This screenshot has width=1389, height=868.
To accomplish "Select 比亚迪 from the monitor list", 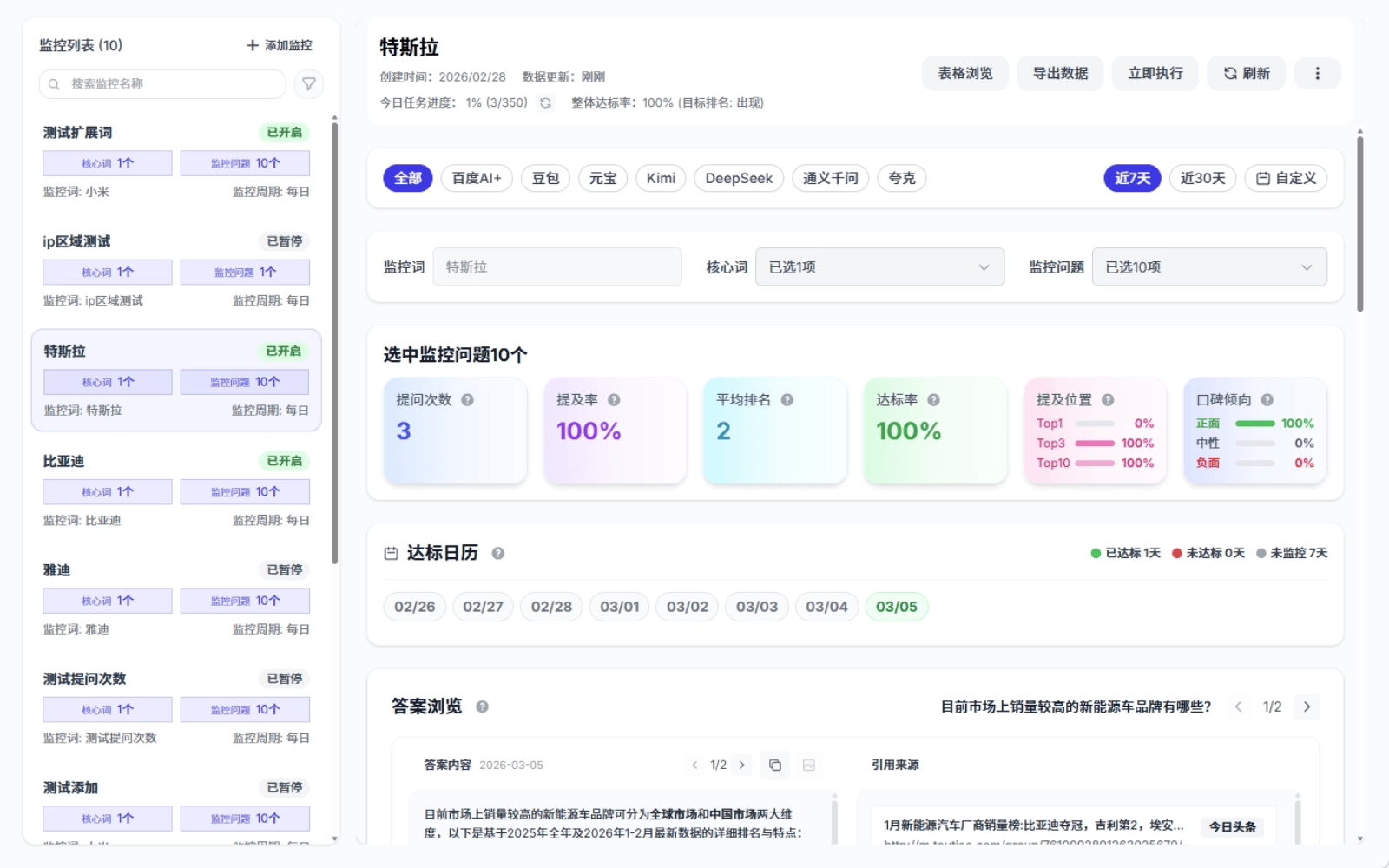I will coord(174,490).
